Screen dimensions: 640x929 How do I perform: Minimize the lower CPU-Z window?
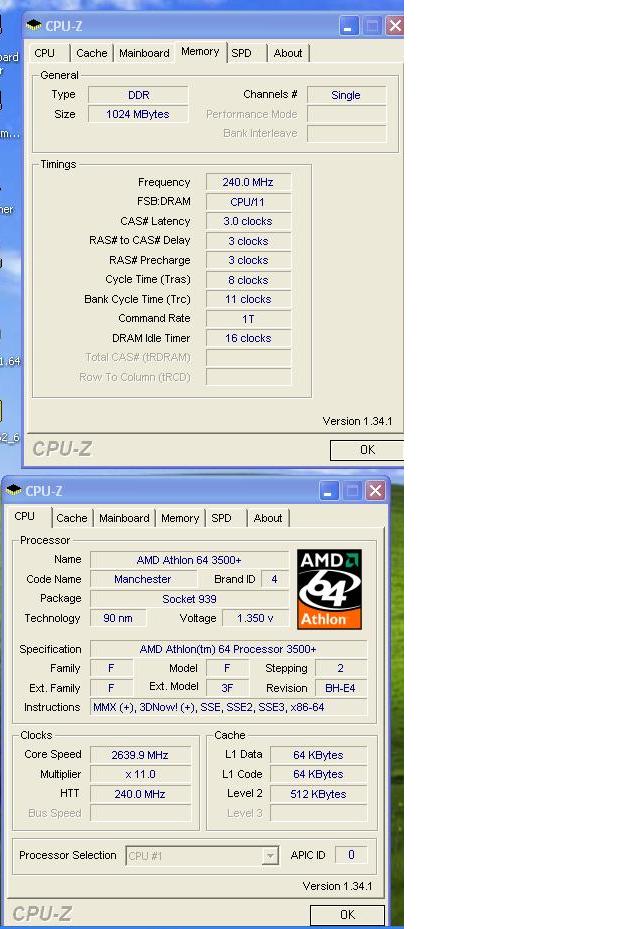tap(329, 490)
